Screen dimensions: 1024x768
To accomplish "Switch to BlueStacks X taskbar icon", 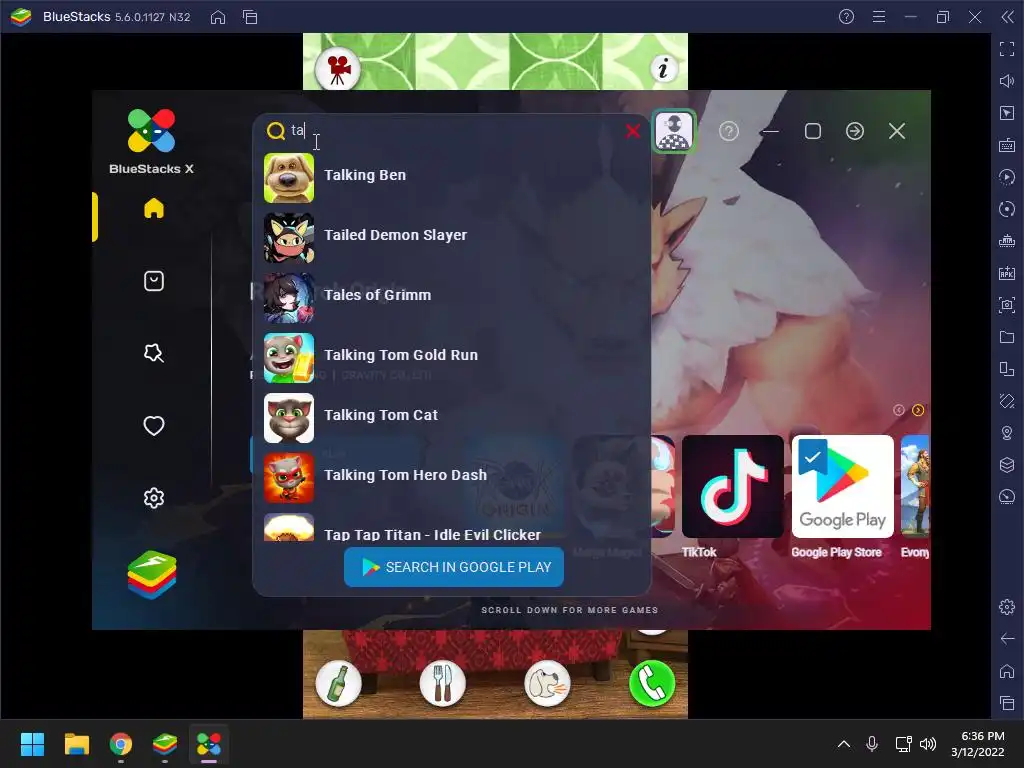I will pos(209,744).
